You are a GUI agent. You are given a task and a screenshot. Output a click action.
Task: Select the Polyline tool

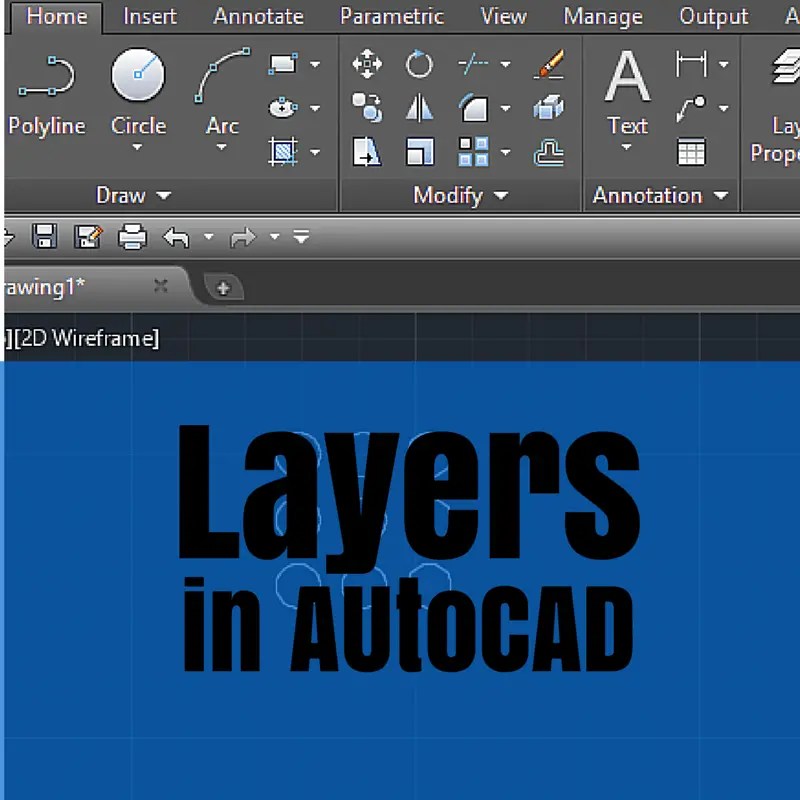click(46, 94)
